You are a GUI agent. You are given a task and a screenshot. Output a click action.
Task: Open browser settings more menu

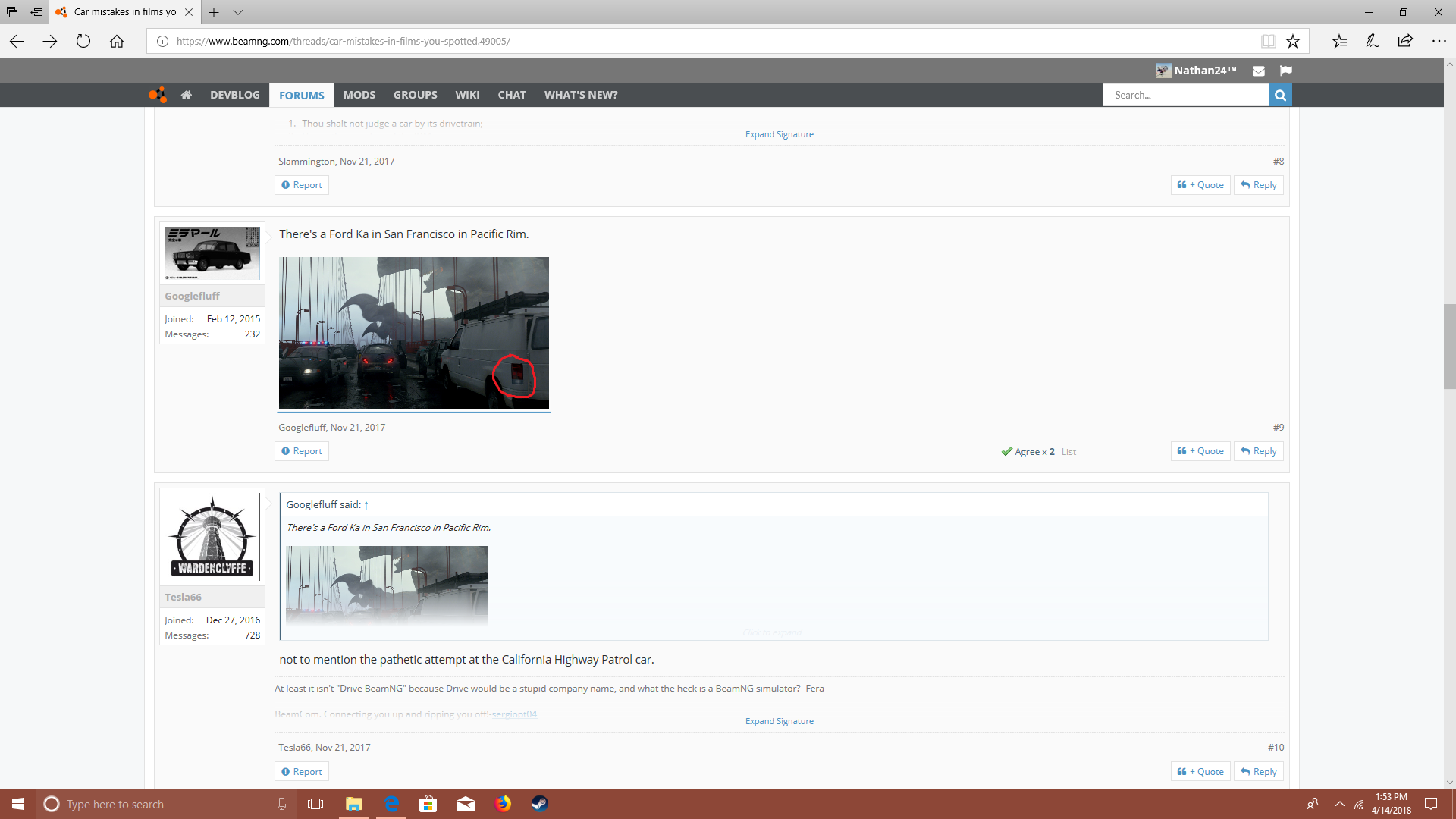pyautogui.click(x=1439, y=41)
